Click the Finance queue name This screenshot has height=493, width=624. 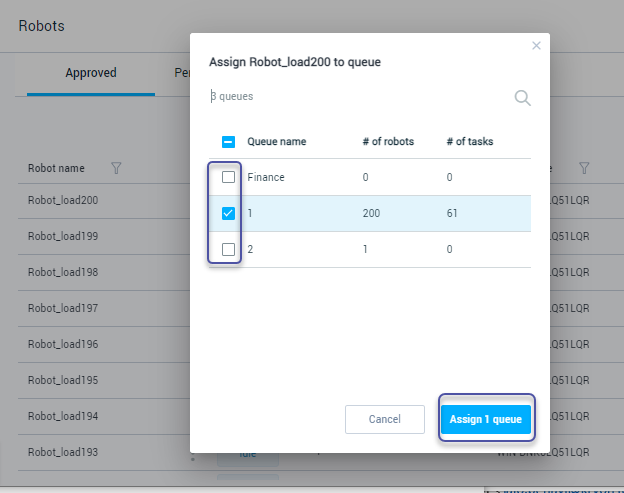click(266, 177)
